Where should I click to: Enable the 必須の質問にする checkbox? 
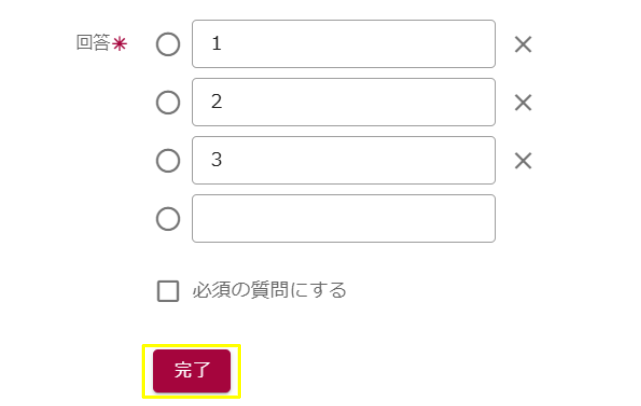(168, 291)
